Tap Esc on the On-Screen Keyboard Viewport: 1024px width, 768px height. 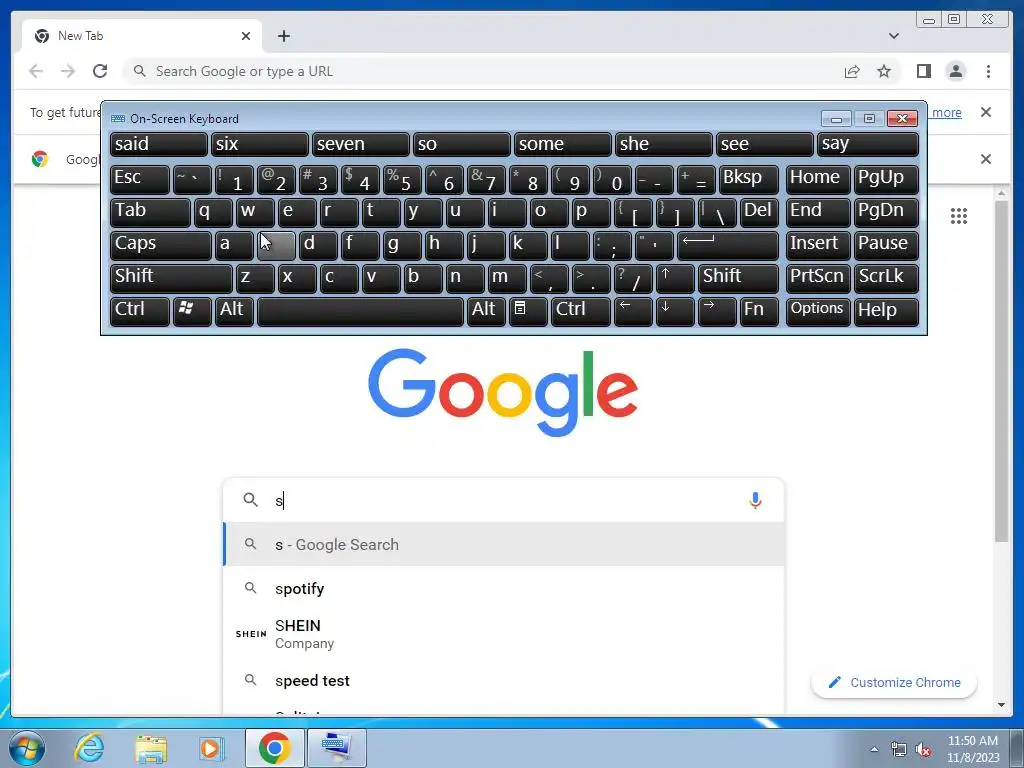coord(140,179)
